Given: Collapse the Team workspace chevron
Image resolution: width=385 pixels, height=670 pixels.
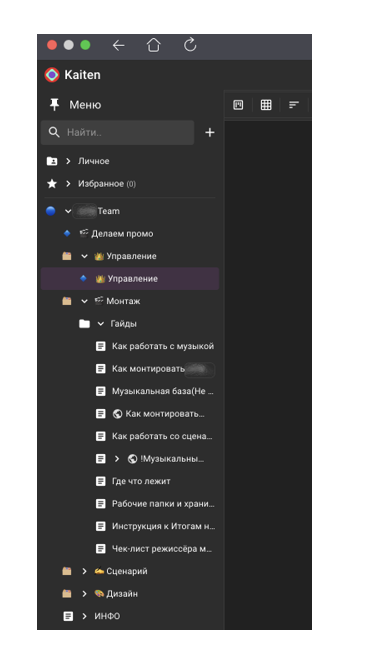Looking at the screenshot, I should click(x=68, y=211).
